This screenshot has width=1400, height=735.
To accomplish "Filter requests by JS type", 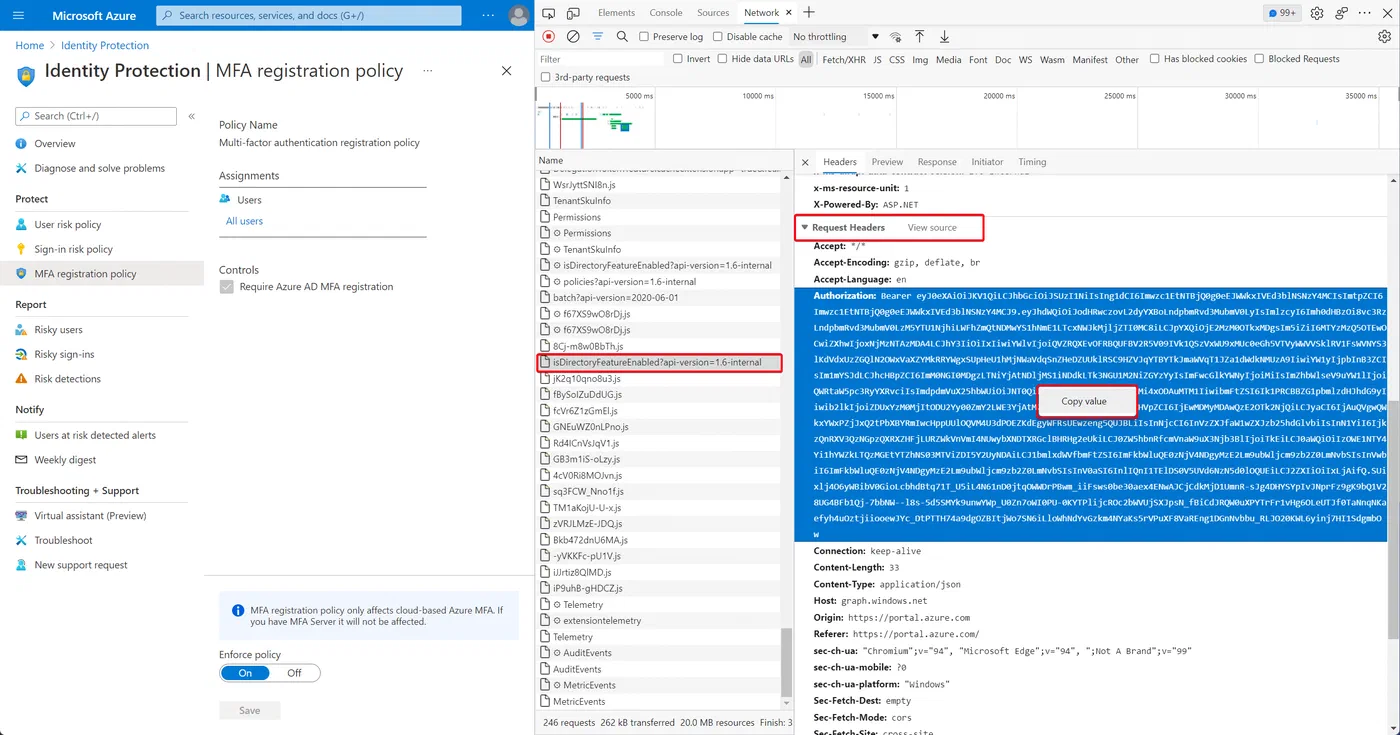I will (x=878, y=60).
